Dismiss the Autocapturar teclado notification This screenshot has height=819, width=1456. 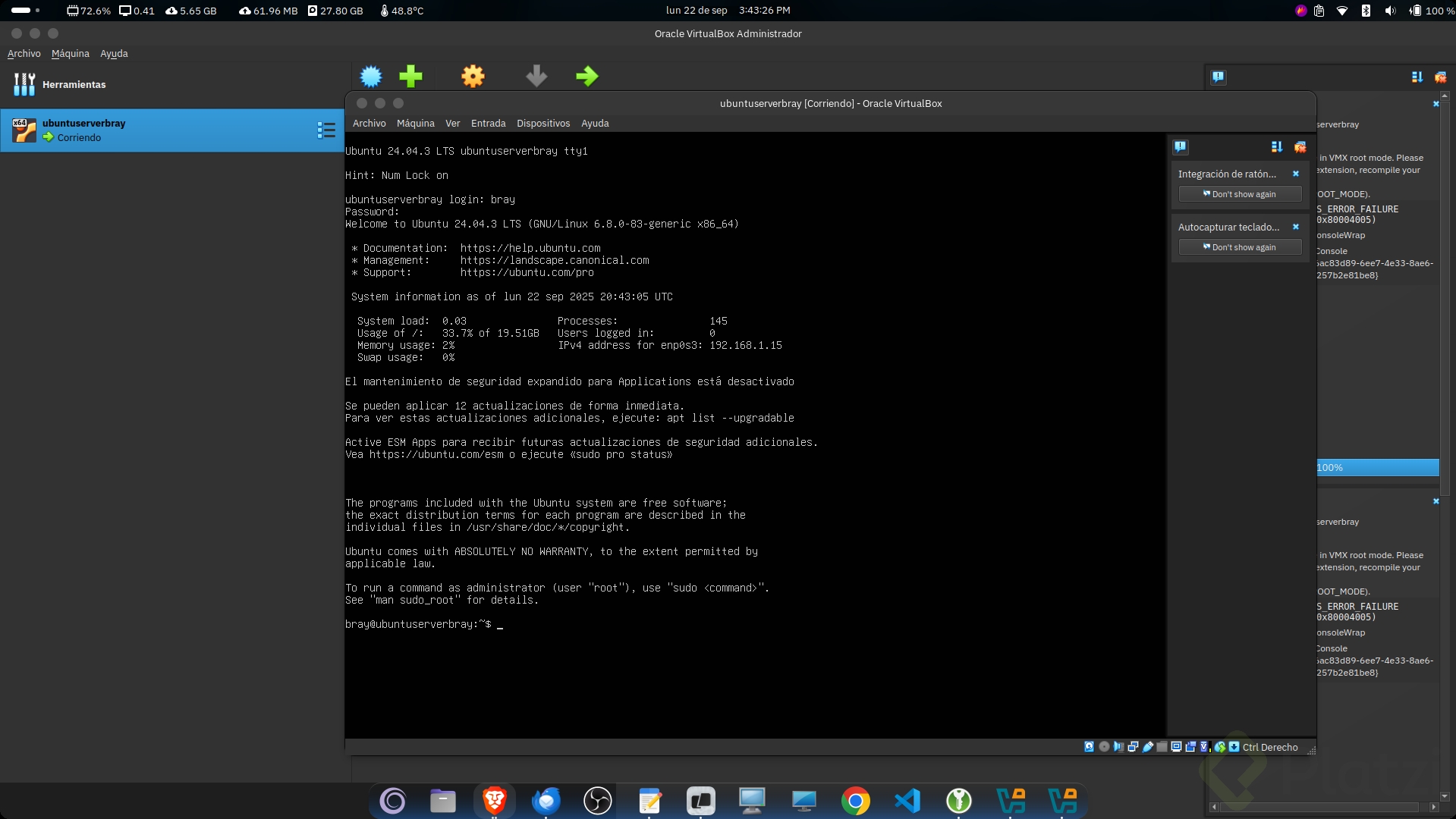point(1296,227)
